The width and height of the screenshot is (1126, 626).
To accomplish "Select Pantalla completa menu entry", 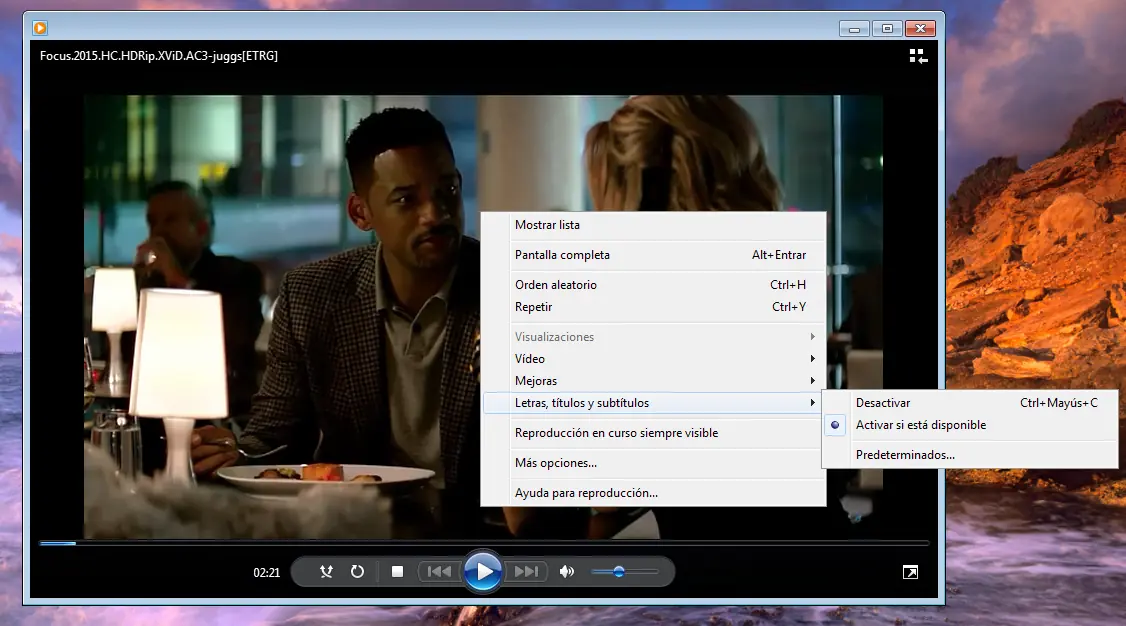I will 653,255.
